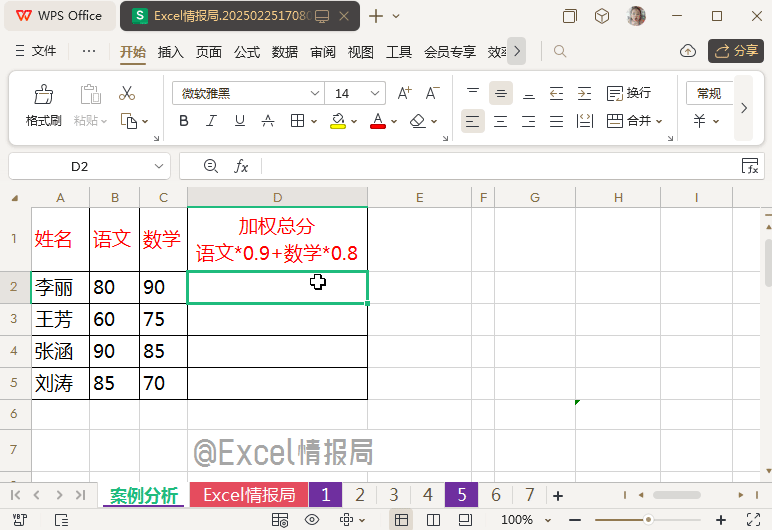Click the Cut scissors icon
The height and width of the screenshot is (530, 772).
click(x=127, y=93)
